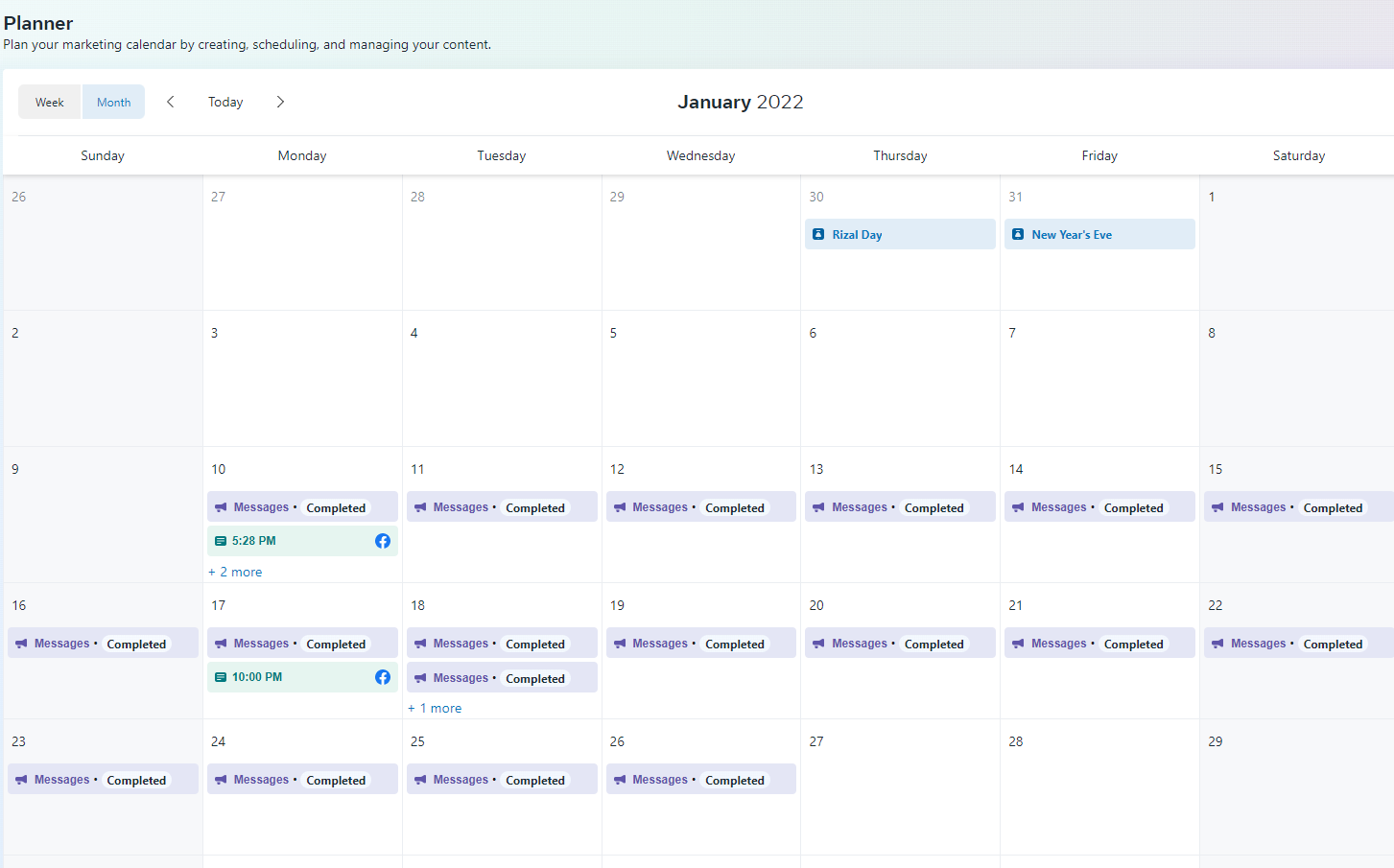Open the 10:00 PM post on the 17th
1394x868 pixels.
[x=302, y=677]
